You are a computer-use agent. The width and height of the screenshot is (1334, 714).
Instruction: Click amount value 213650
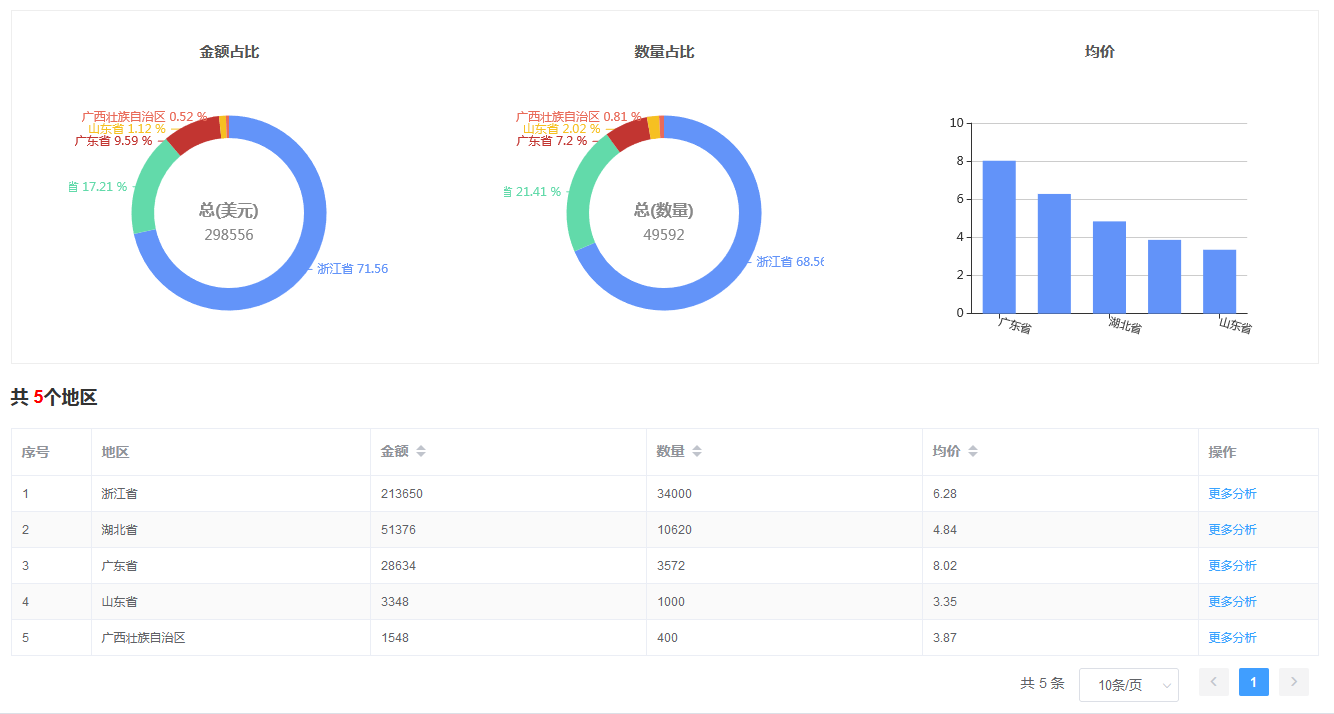402,494
